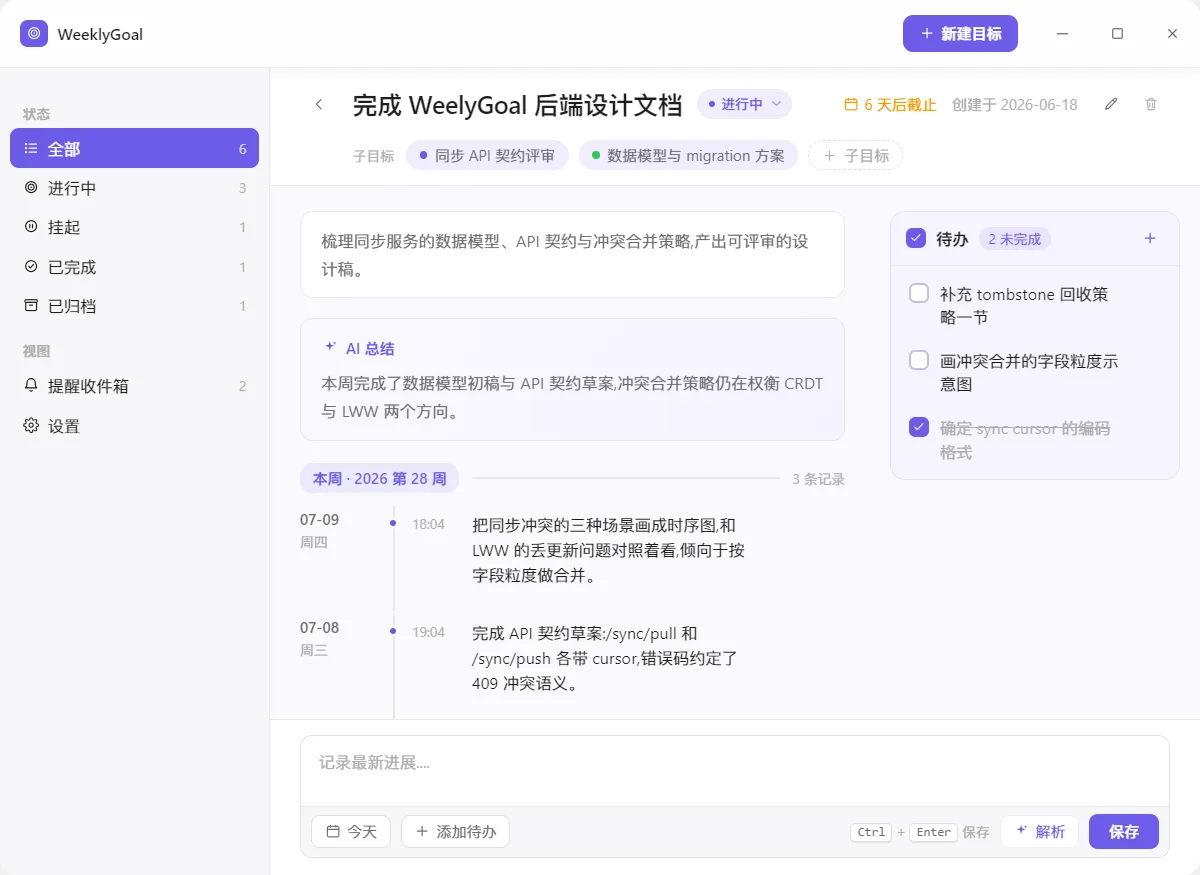Click the bell icon of 提醒收件箱
Image resolution: width=1200 pixels, height=875 pixels.
pos(31,386)
